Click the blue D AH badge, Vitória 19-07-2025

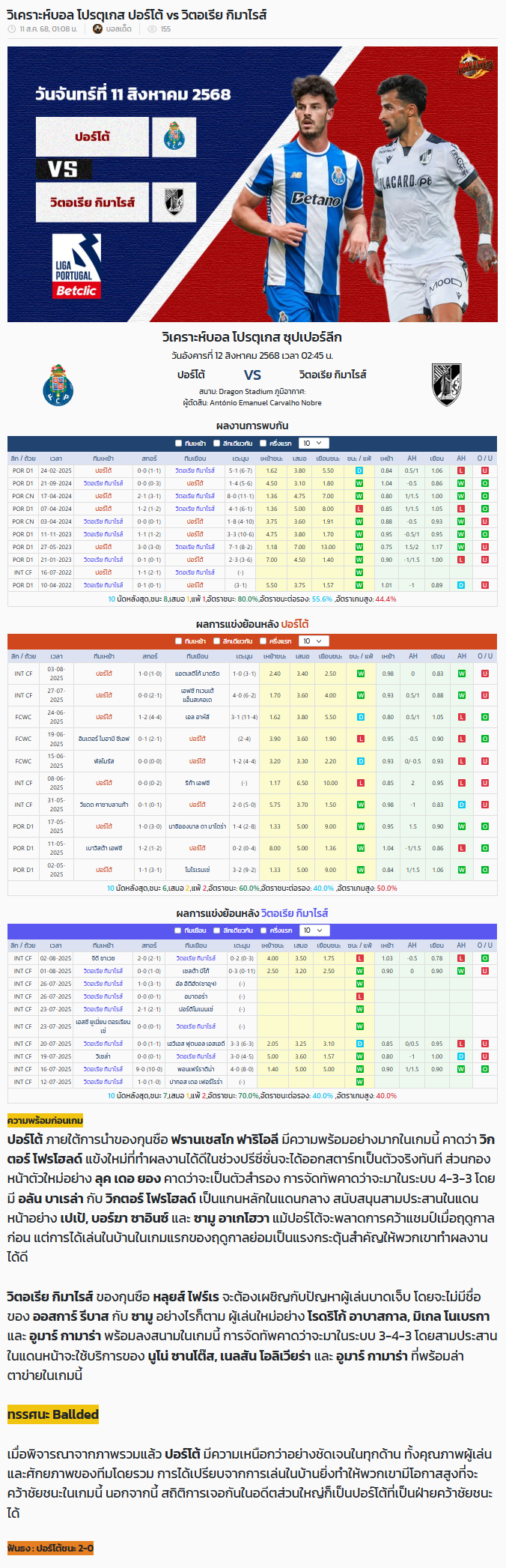tap(461, 1056)
